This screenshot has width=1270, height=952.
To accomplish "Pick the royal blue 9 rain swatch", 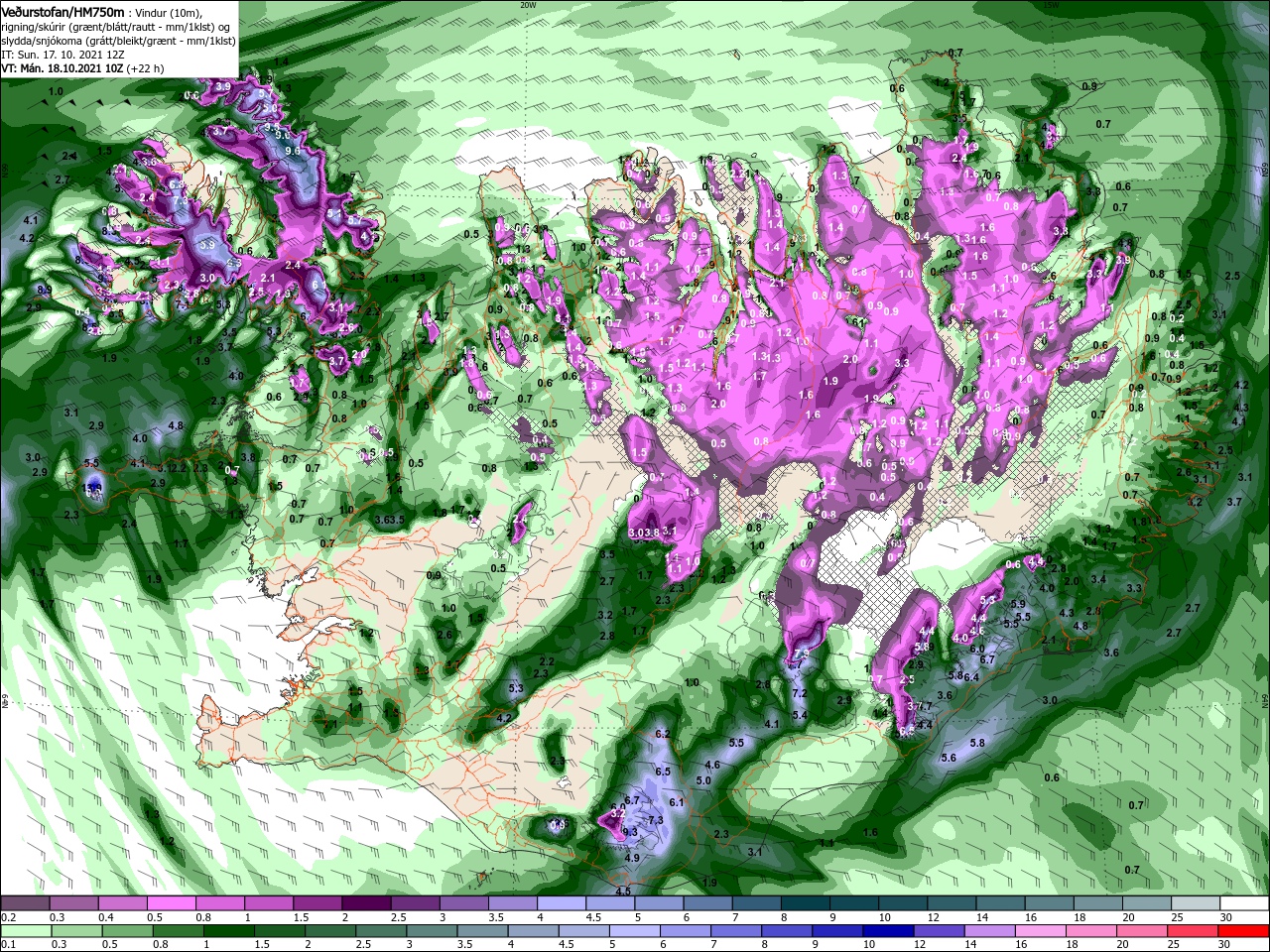I will coord(836,931).
